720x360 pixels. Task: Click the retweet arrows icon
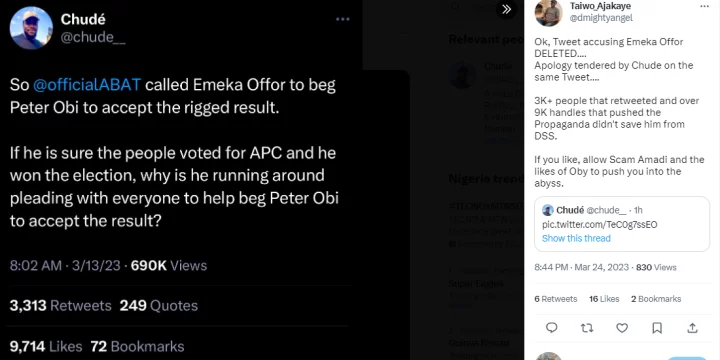[x=587, y=327]
